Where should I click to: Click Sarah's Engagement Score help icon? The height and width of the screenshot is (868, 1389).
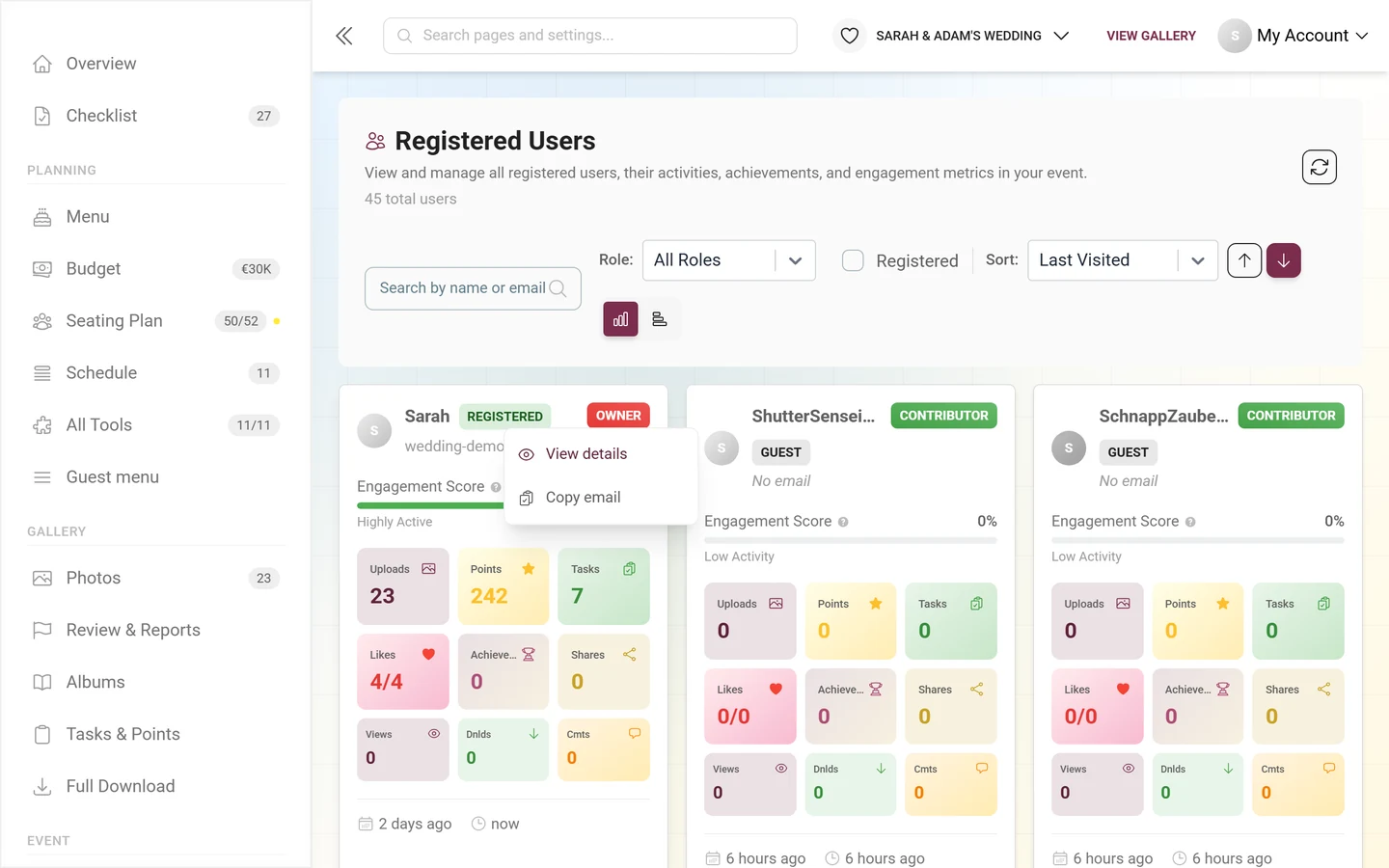tap(496, 487)
